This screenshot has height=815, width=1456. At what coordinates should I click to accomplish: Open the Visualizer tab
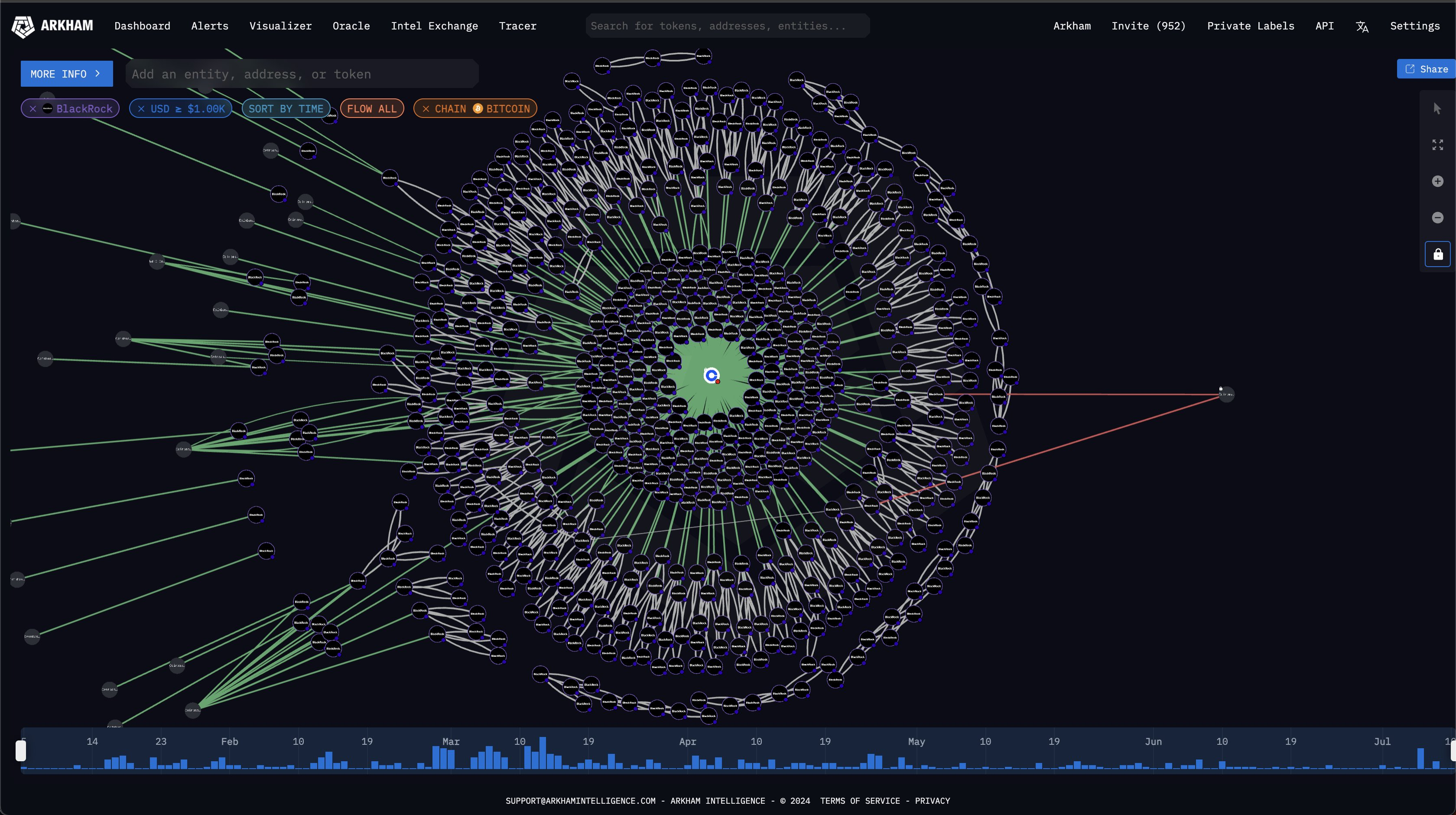point(280,26)
